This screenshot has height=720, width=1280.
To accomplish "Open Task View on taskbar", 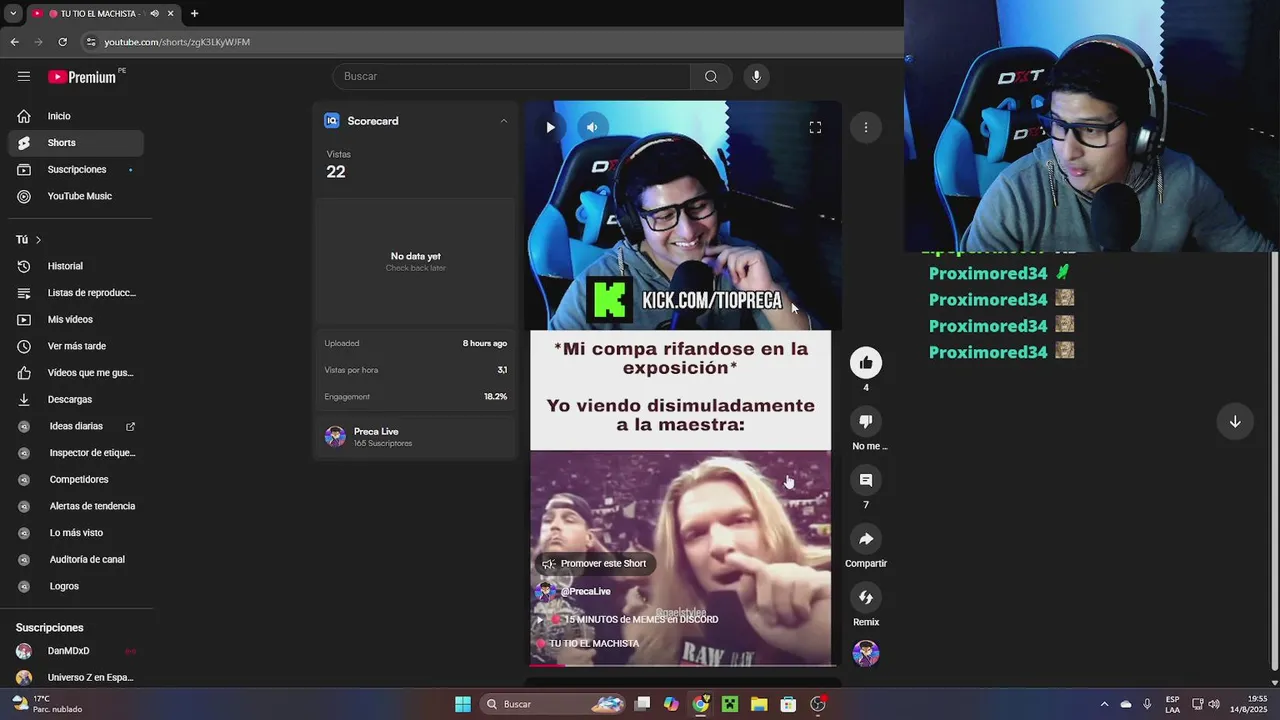I will click(643, 704).
